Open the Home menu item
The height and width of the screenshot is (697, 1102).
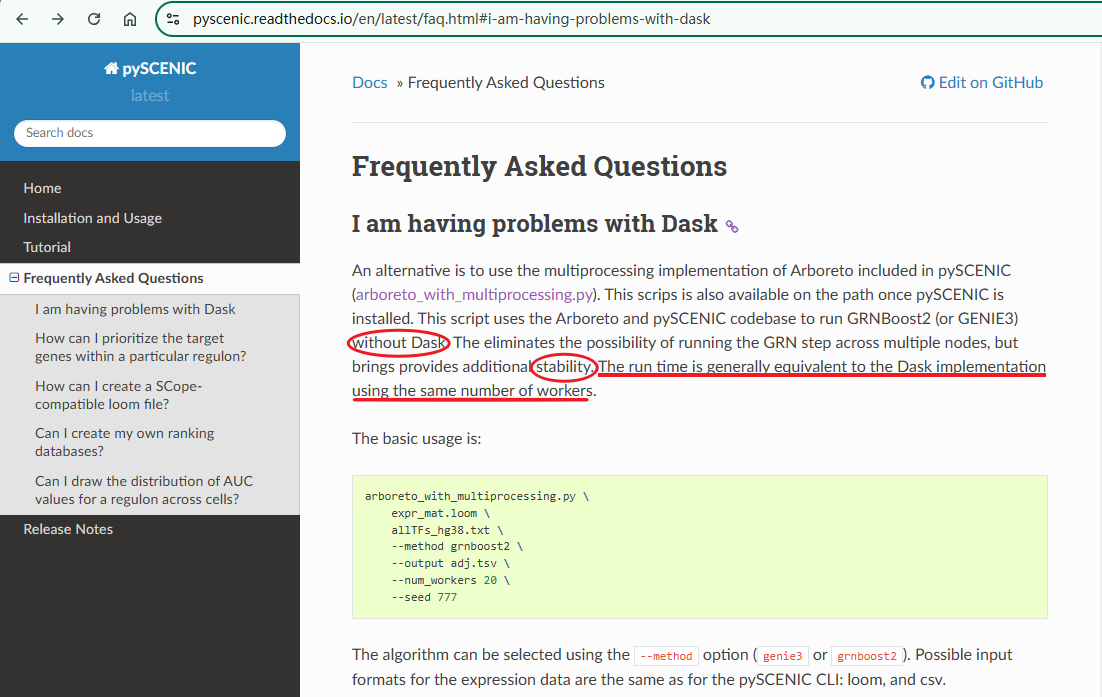[42, 188]
